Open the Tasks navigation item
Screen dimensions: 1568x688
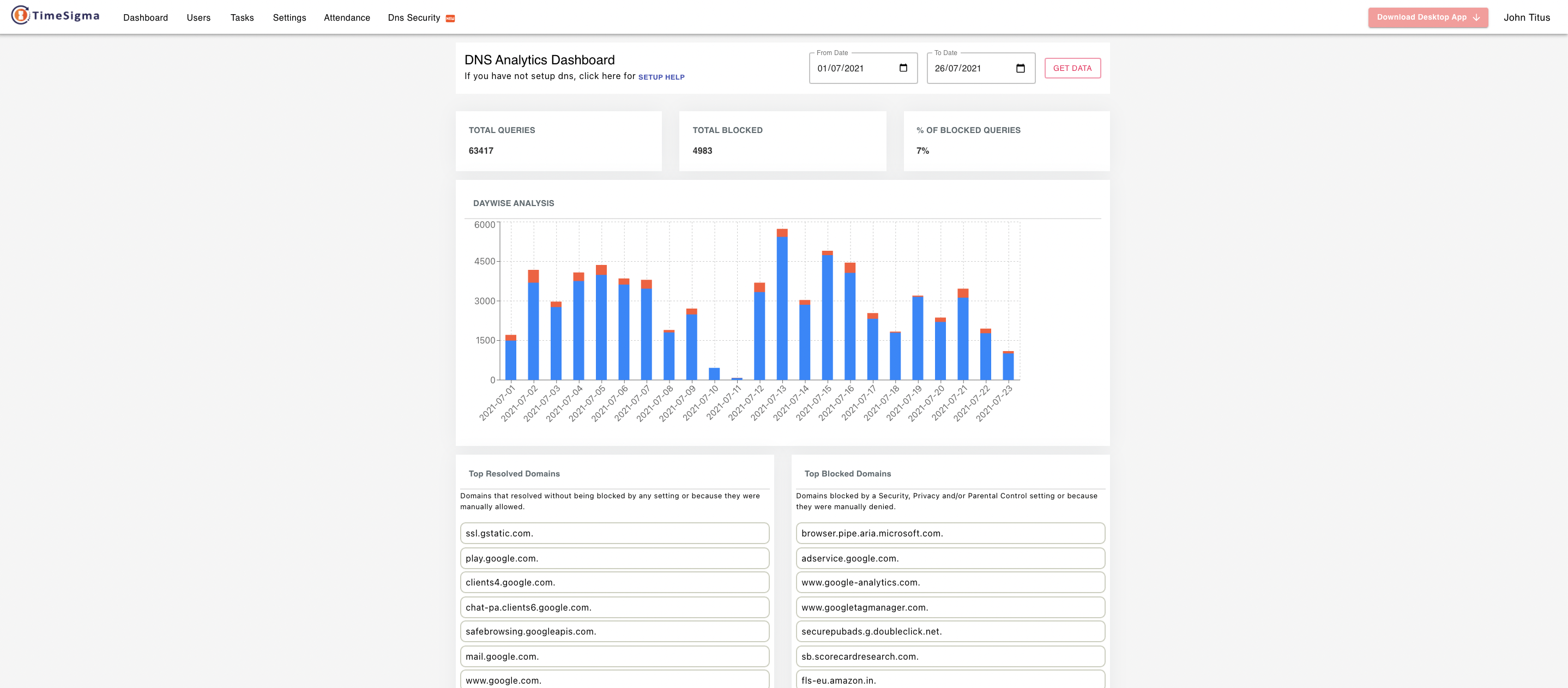(242, 17)
